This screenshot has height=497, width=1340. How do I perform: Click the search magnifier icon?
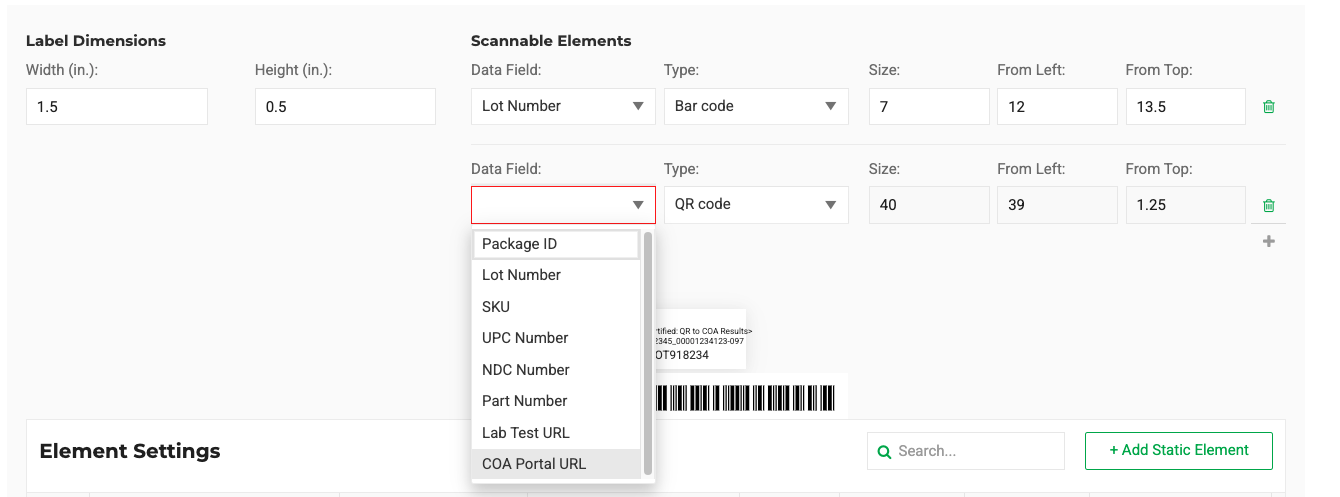coord(884,452)
